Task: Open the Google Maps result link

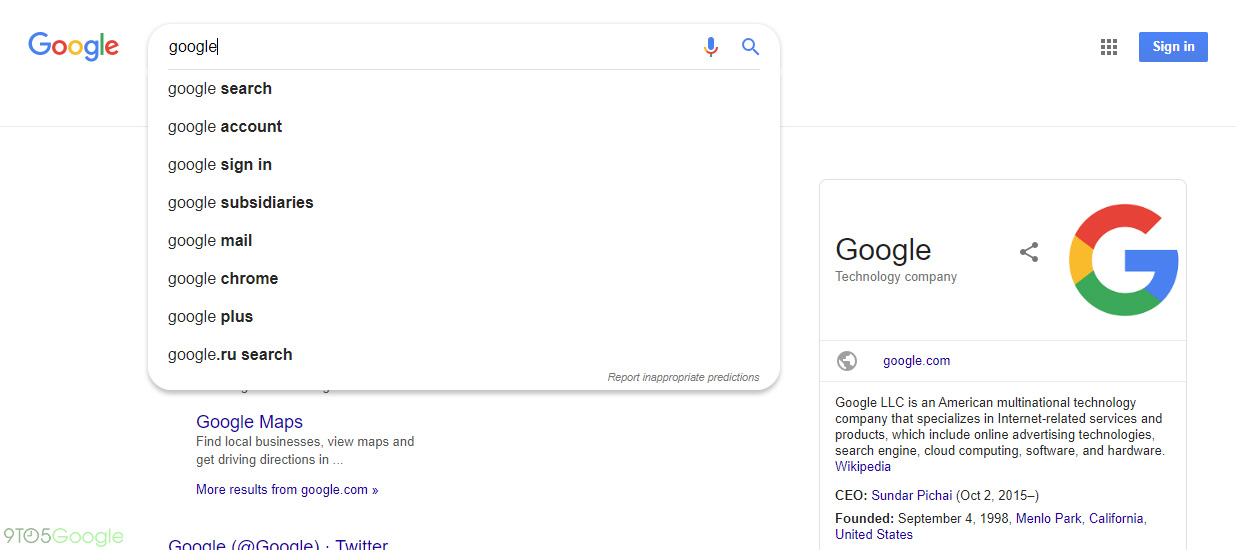Action: (249, 422)
